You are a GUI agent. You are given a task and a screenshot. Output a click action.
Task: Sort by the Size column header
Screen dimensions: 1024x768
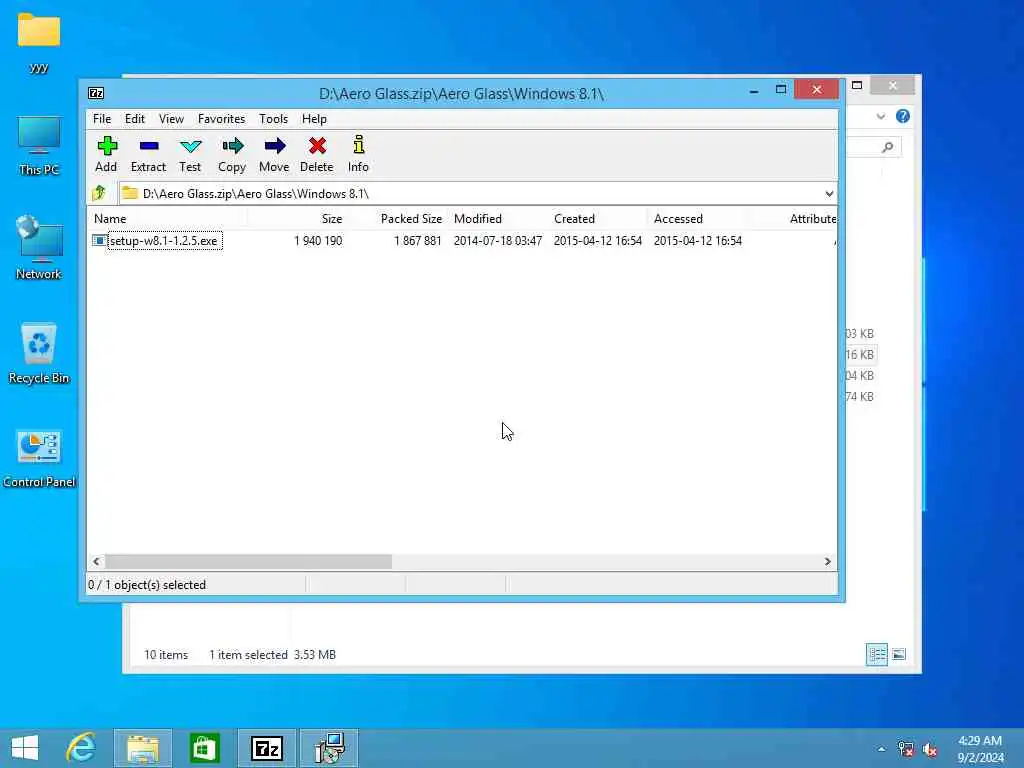coord(297,219)
